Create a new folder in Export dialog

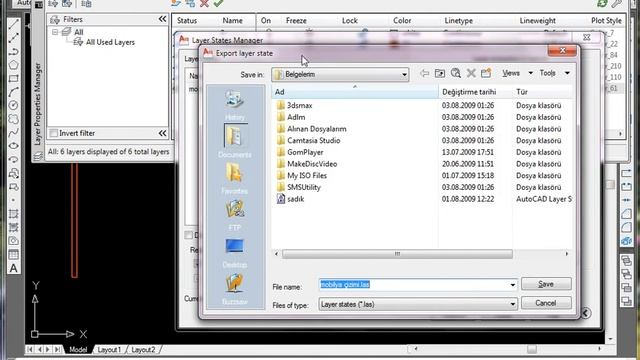486,73
